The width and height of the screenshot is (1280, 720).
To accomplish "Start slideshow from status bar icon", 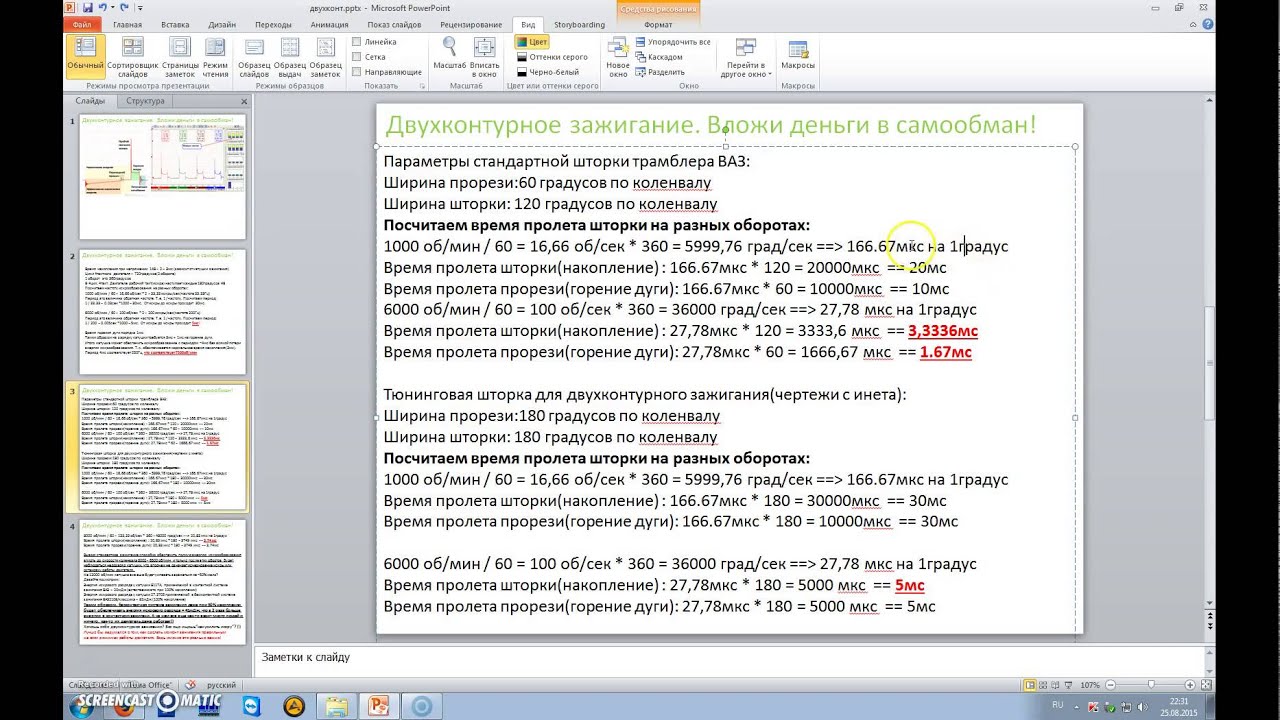I will (x=1068, y=685).
